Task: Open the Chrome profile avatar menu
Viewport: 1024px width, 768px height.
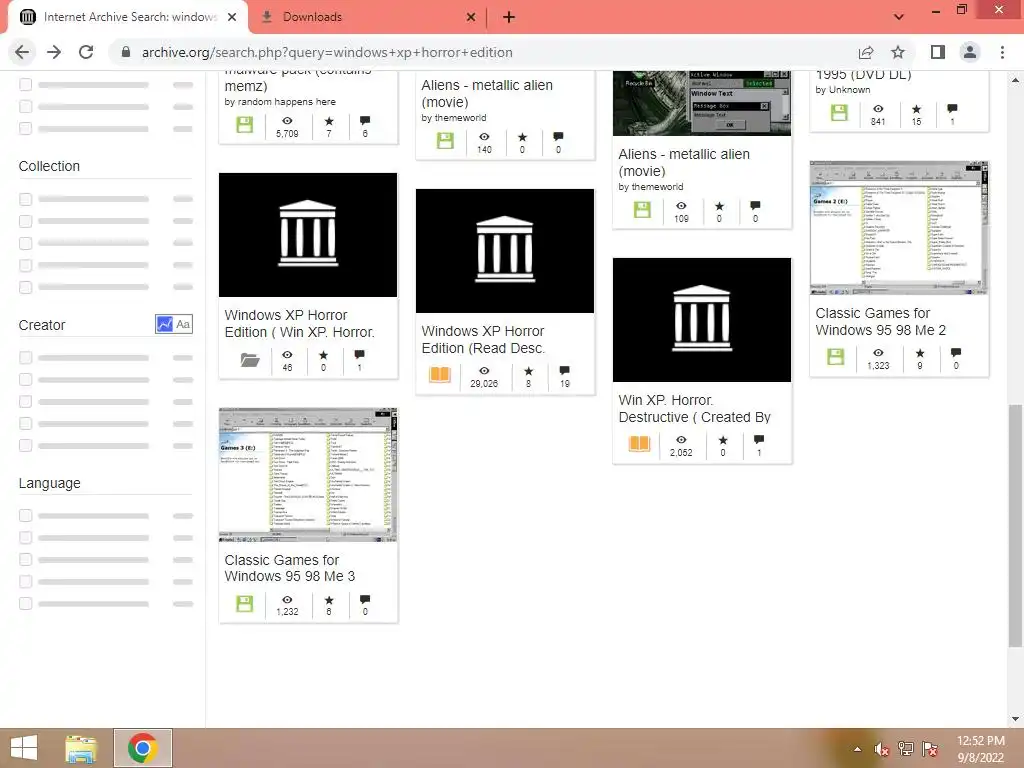Action: pyautogui.click(x=970, y=52)
